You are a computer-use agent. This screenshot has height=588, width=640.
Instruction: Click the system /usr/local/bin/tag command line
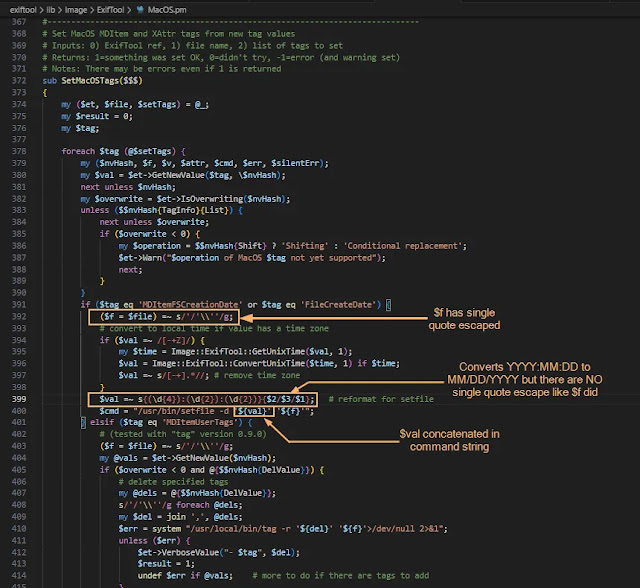pyautogui.click(x=283, y=529)
